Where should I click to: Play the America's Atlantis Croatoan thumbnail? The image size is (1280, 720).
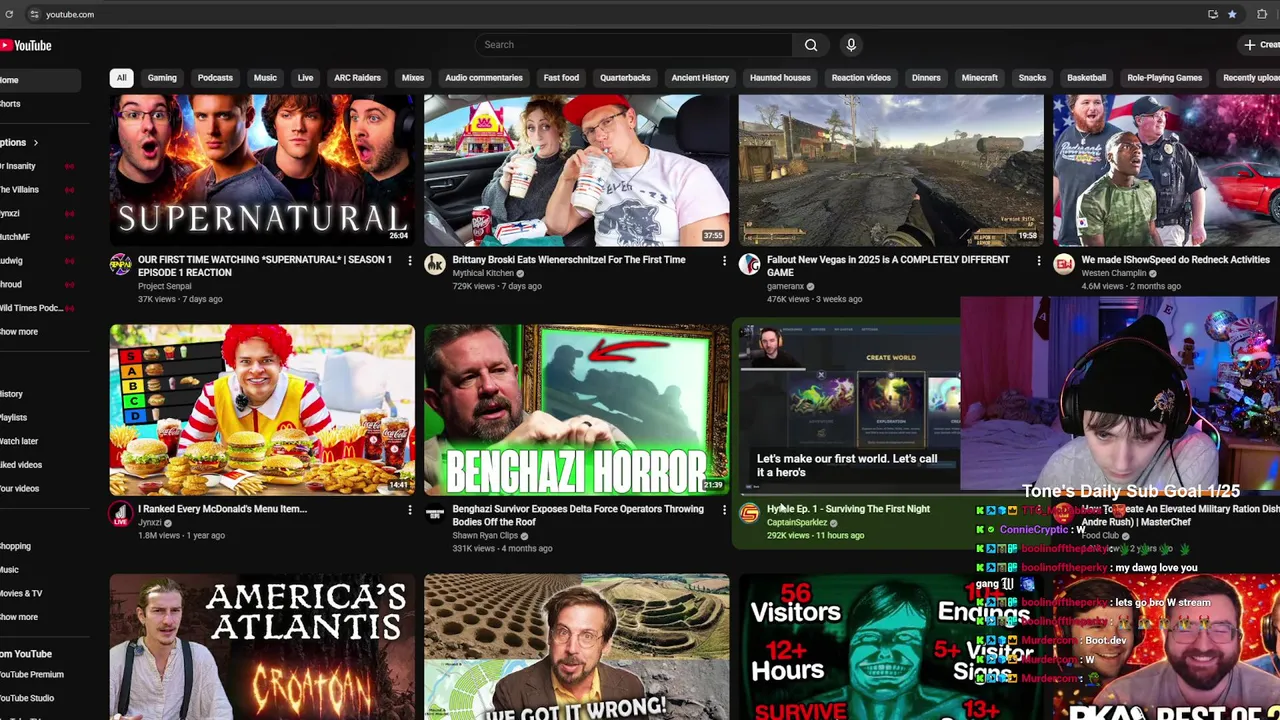tap(262, 647)
